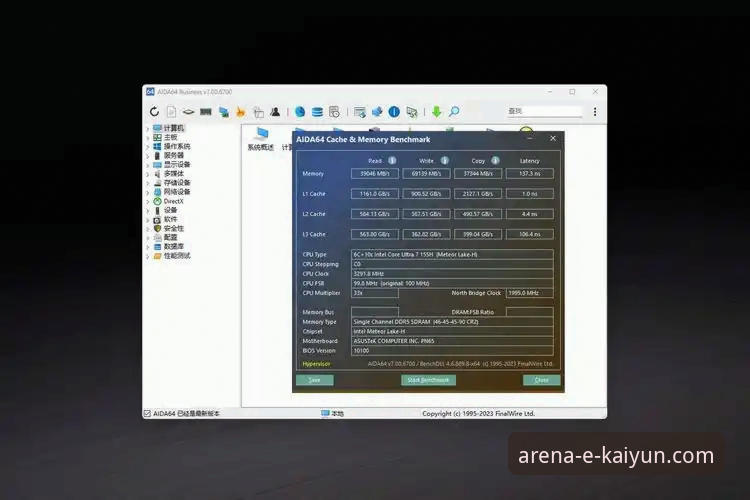Screen dimensions: 750x500
Task: Click info icon next to Write column
Action: click(x=445, y=161)
